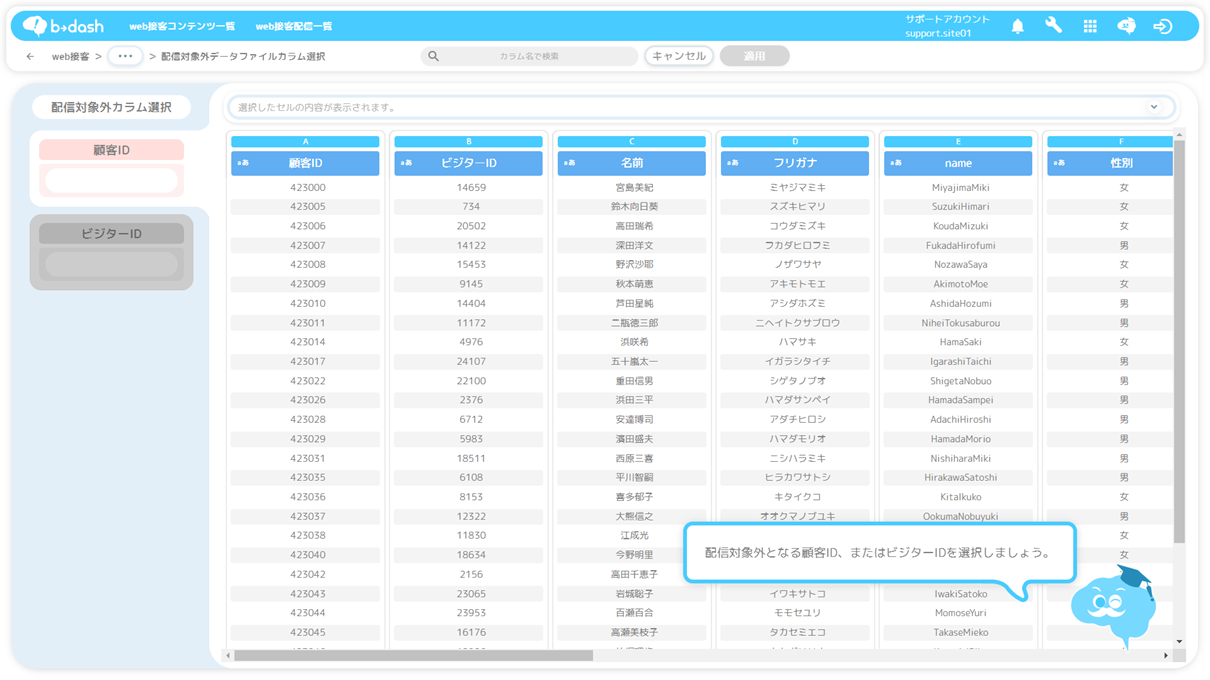Viewport: 1210px width, 680px height.
Task: Click the logout arrow icon
Action: click(x=1162, y=27)
